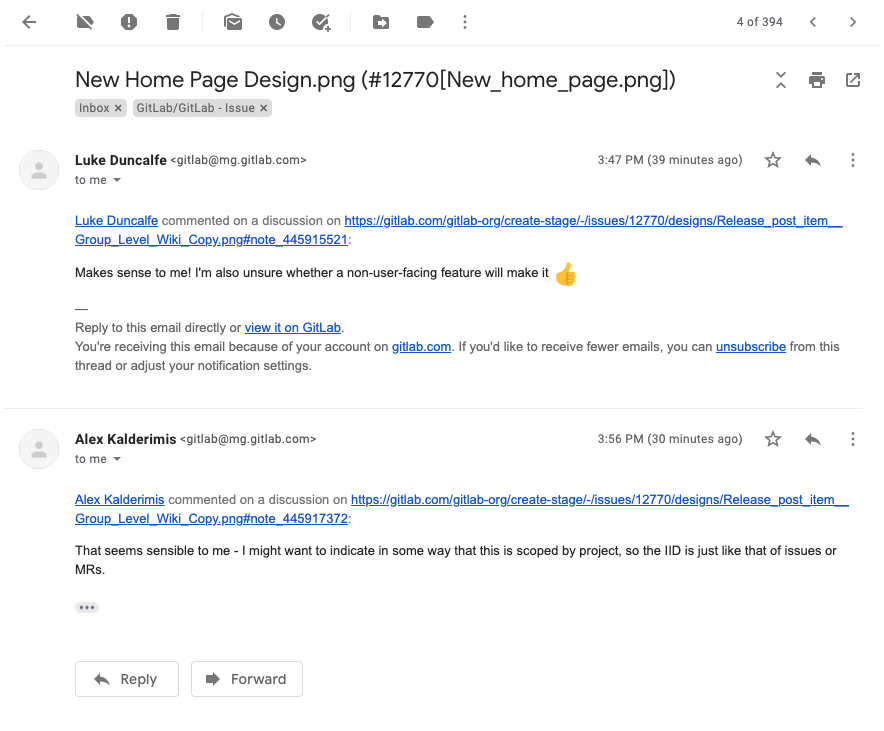884x731 pixels.
Task: Open more options for Luke's message
Action: click(x=853, y=160)
